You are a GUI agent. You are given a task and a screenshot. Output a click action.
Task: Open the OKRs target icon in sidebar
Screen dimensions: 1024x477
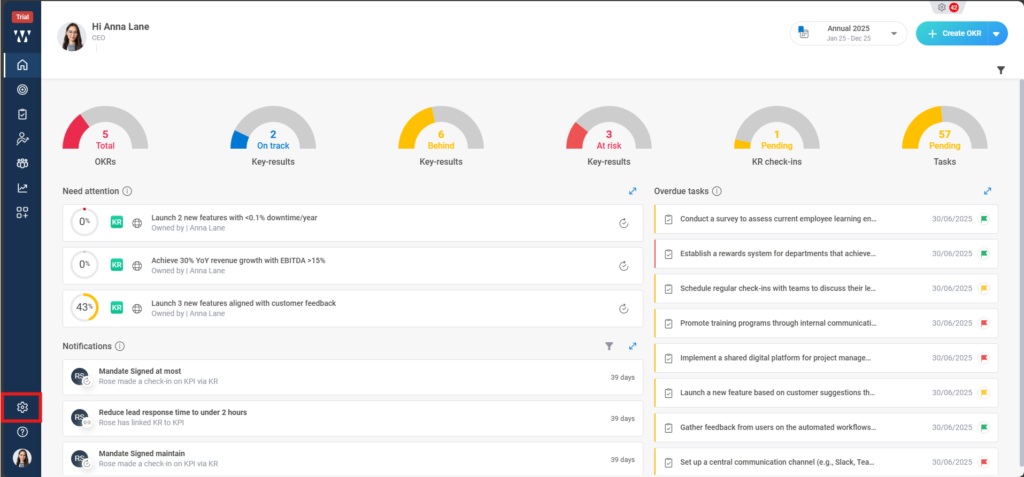(x=22, y=90)
